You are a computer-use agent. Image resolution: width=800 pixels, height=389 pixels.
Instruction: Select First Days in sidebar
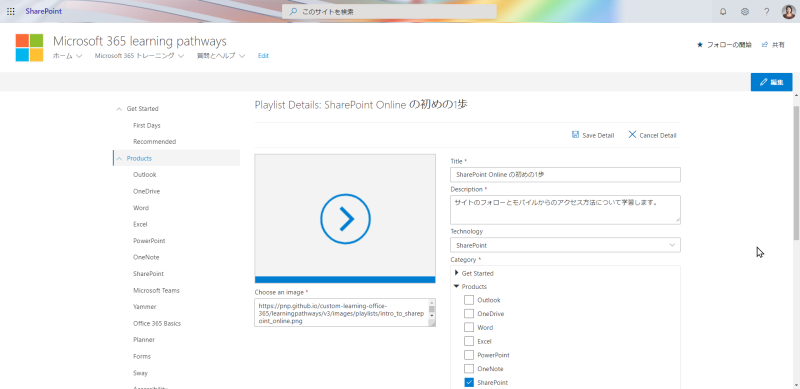click(x=147, y=125)
